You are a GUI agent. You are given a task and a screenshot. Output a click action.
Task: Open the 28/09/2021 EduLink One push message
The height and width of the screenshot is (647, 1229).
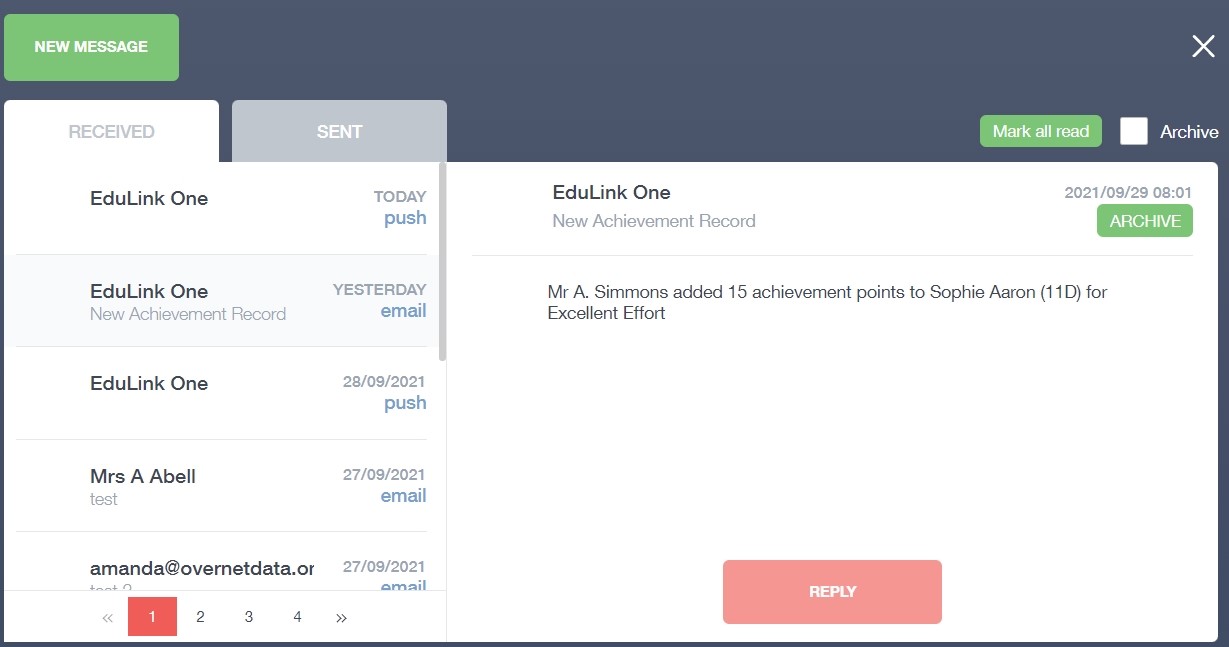[220, 393]
